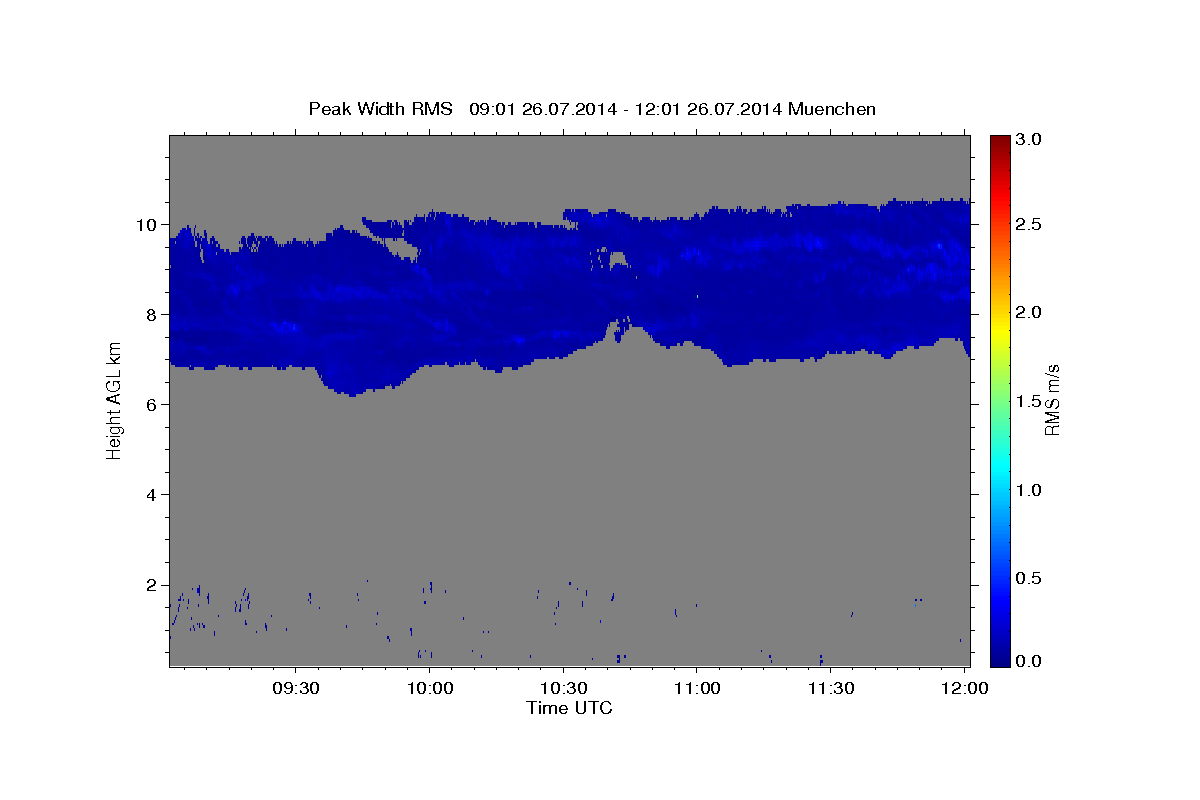Click the colorbar value 0.5
The image size is (1200, 800).
1028,578
